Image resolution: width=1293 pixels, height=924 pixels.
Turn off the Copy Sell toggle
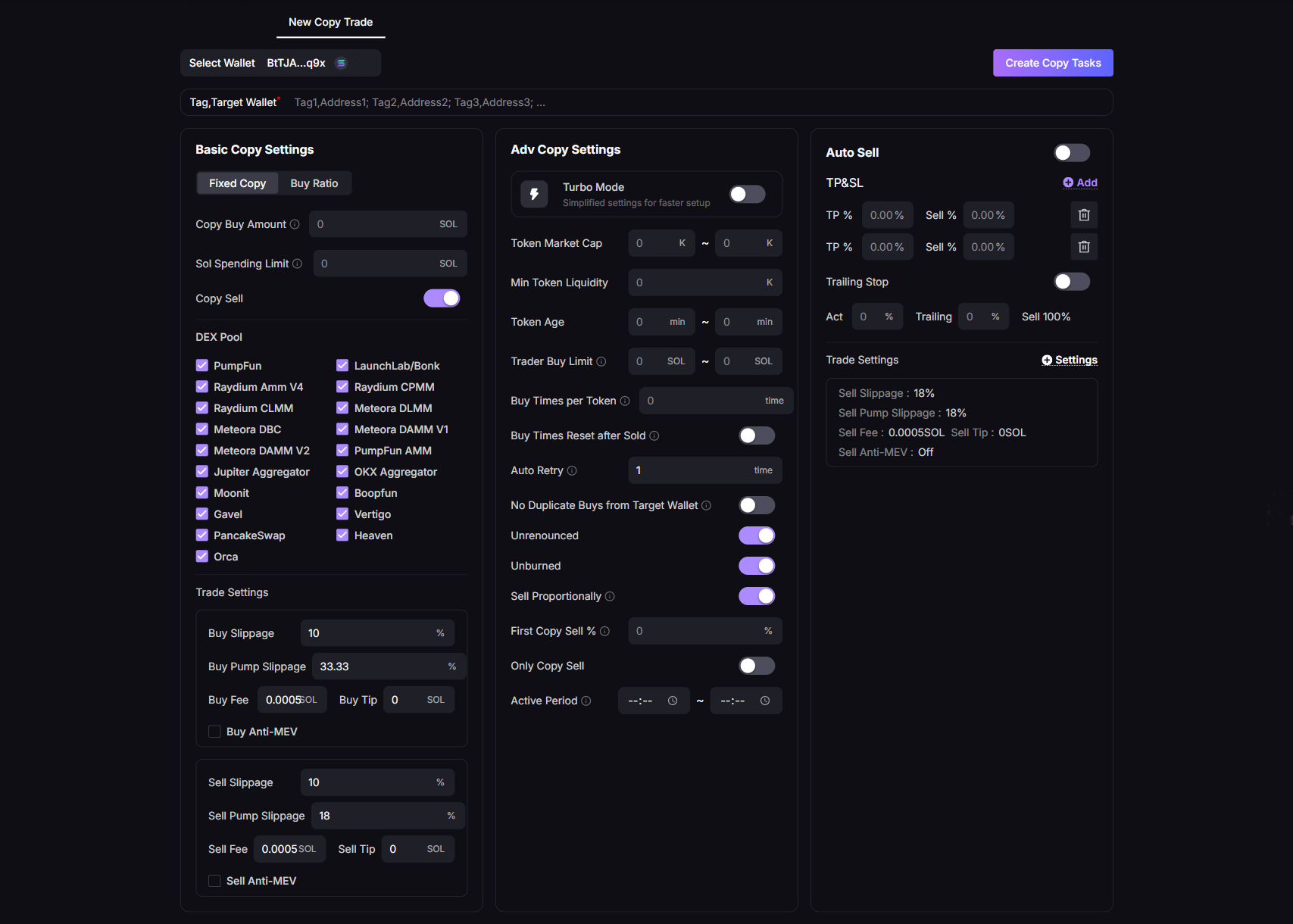point(442,298)
